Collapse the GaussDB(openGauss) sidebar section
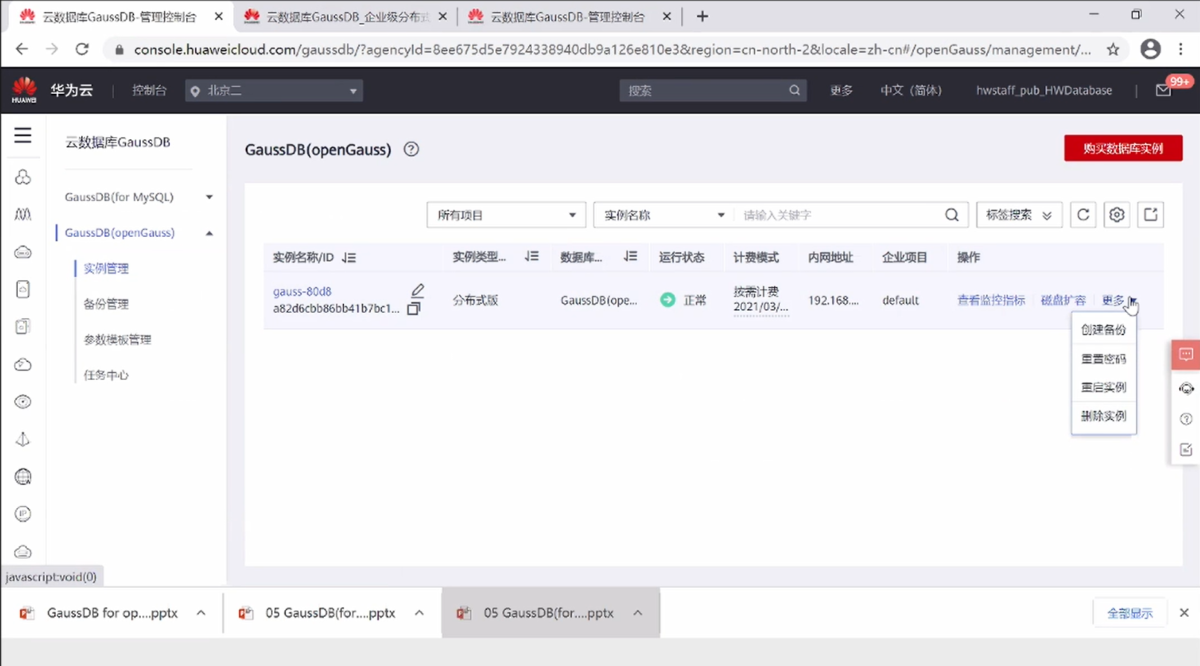Screen dimensions: 1200x666 [209, 233]
